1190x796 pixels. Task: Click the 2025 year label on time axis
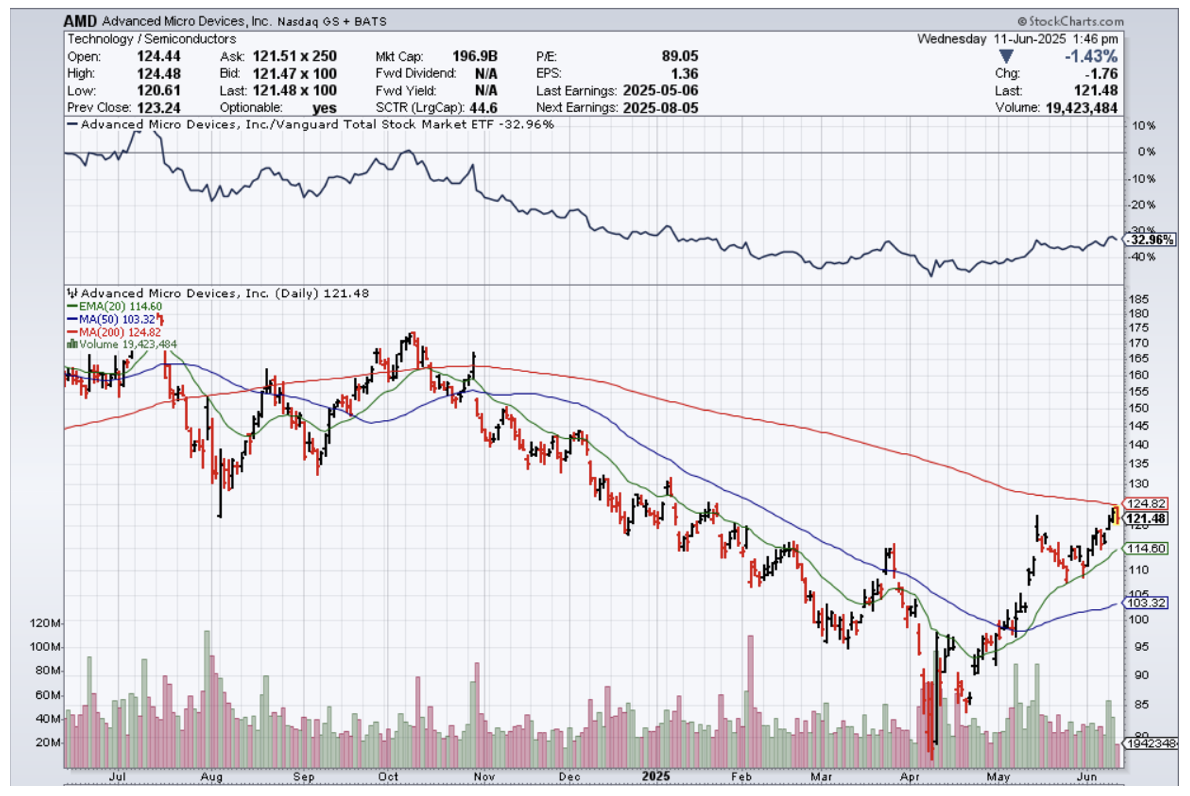click(656, 777)
